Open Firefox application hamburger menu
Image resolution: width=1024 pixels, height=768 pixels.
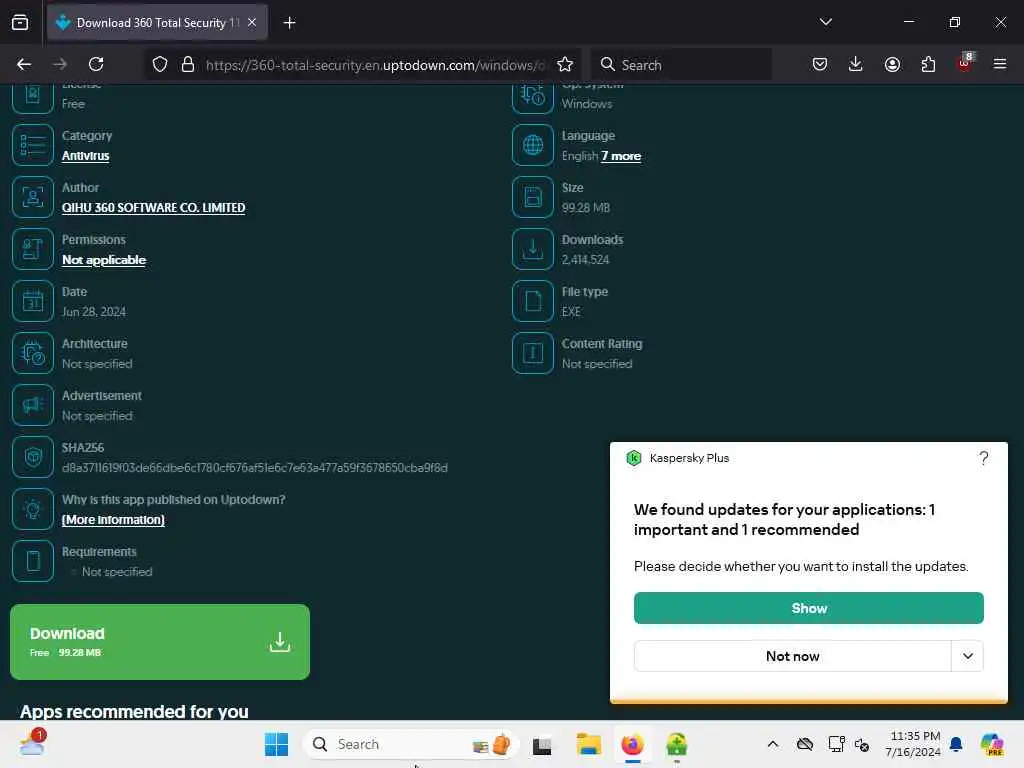(x=1000, y=64)
